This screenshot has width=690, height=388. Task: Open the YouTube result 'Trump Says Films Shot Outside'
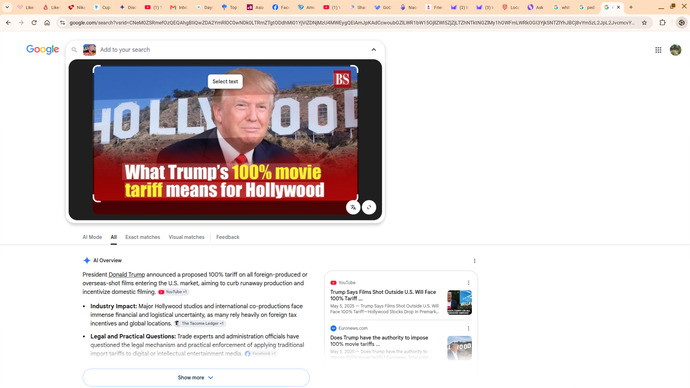(383, 295)
